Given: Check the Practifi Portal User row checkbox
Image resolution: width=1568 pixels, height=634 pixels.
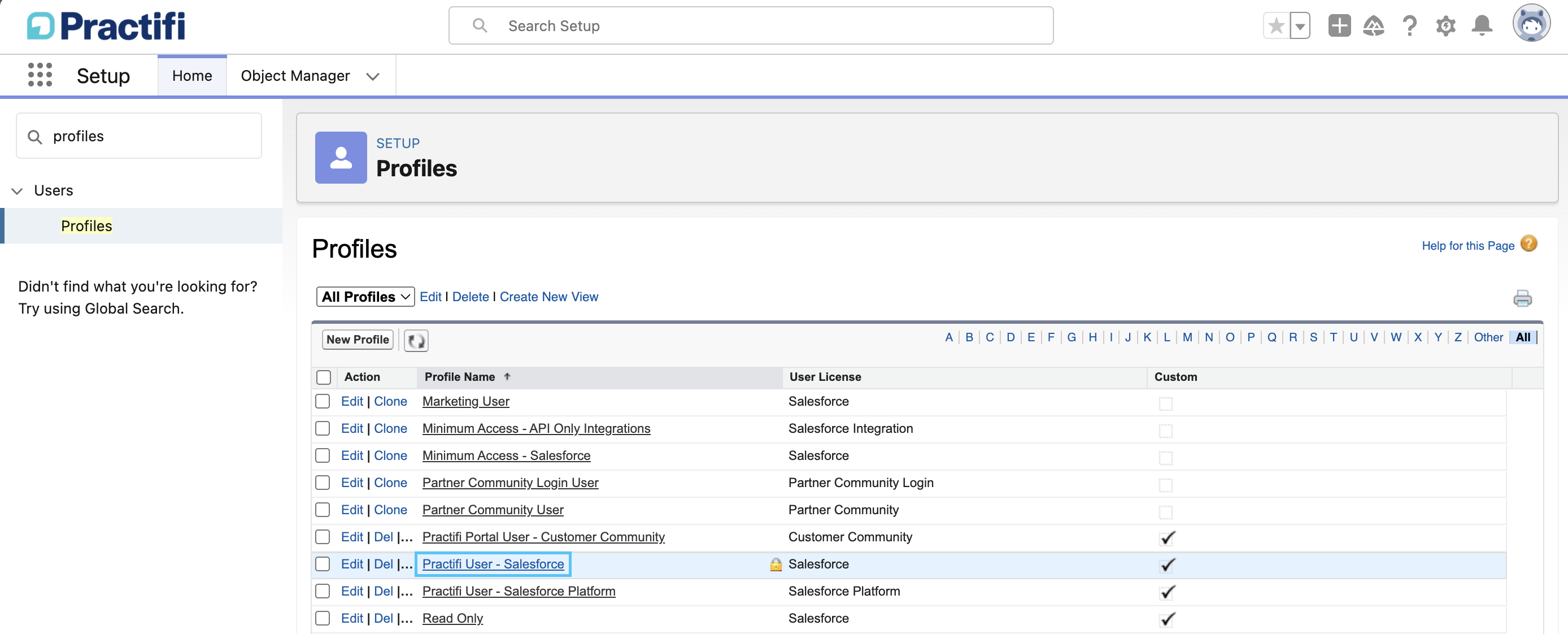Looking at the screenshot, I should click(323, 537).
